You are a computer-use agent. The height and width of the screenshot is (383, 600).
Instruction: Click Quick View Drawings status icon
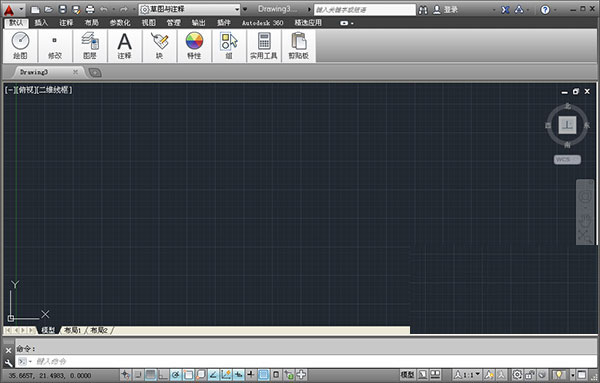coord(435,375)
